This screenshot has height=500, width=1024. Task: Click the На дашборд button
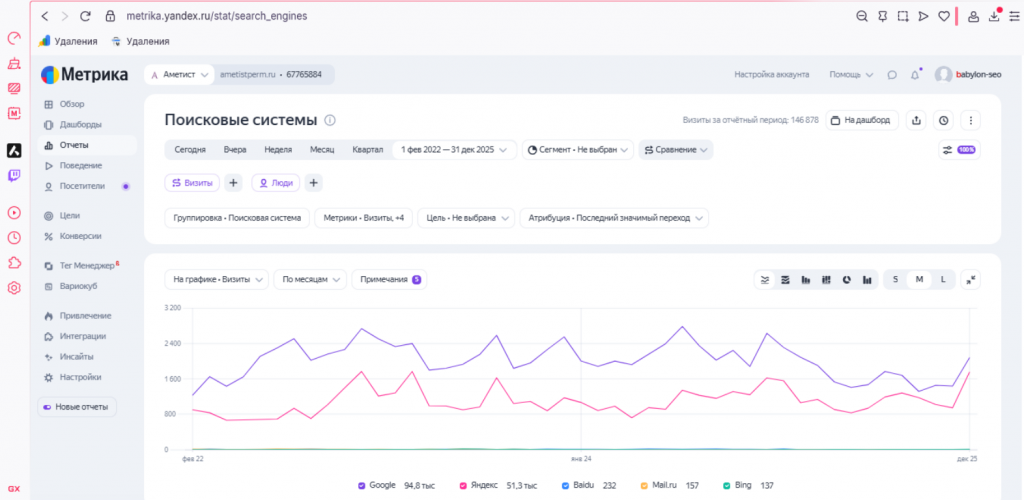862,120
